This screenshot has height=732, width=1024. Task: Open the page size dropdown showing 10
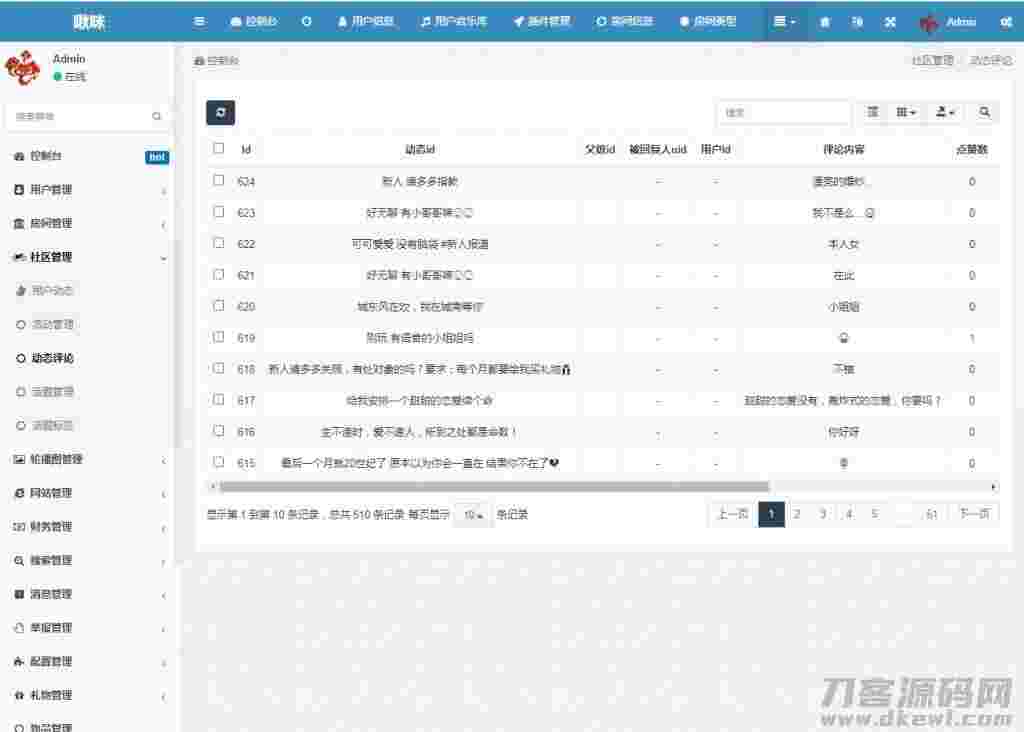(473, 515)
